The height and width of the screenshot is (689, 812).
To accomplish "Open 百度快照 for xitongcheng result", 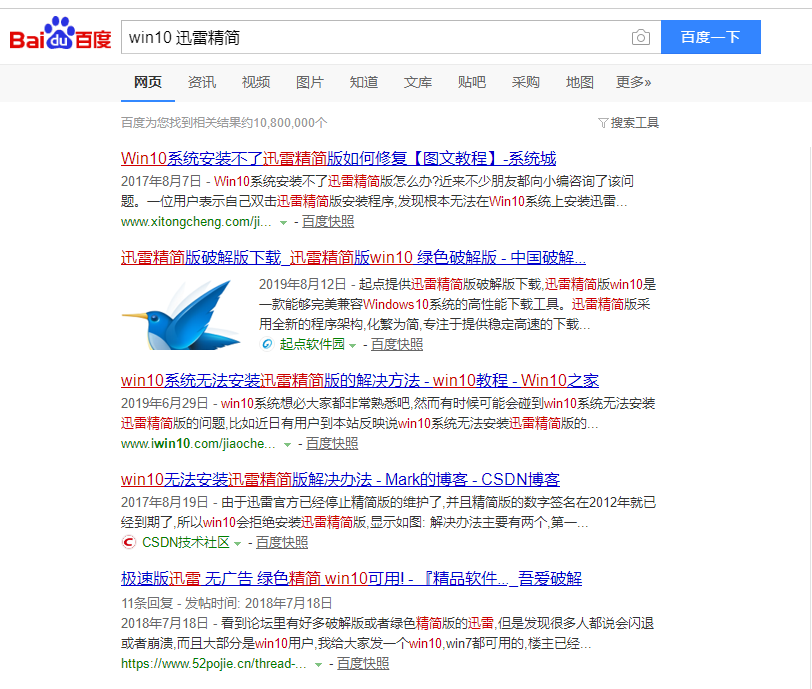I will [x=328, y=222].
